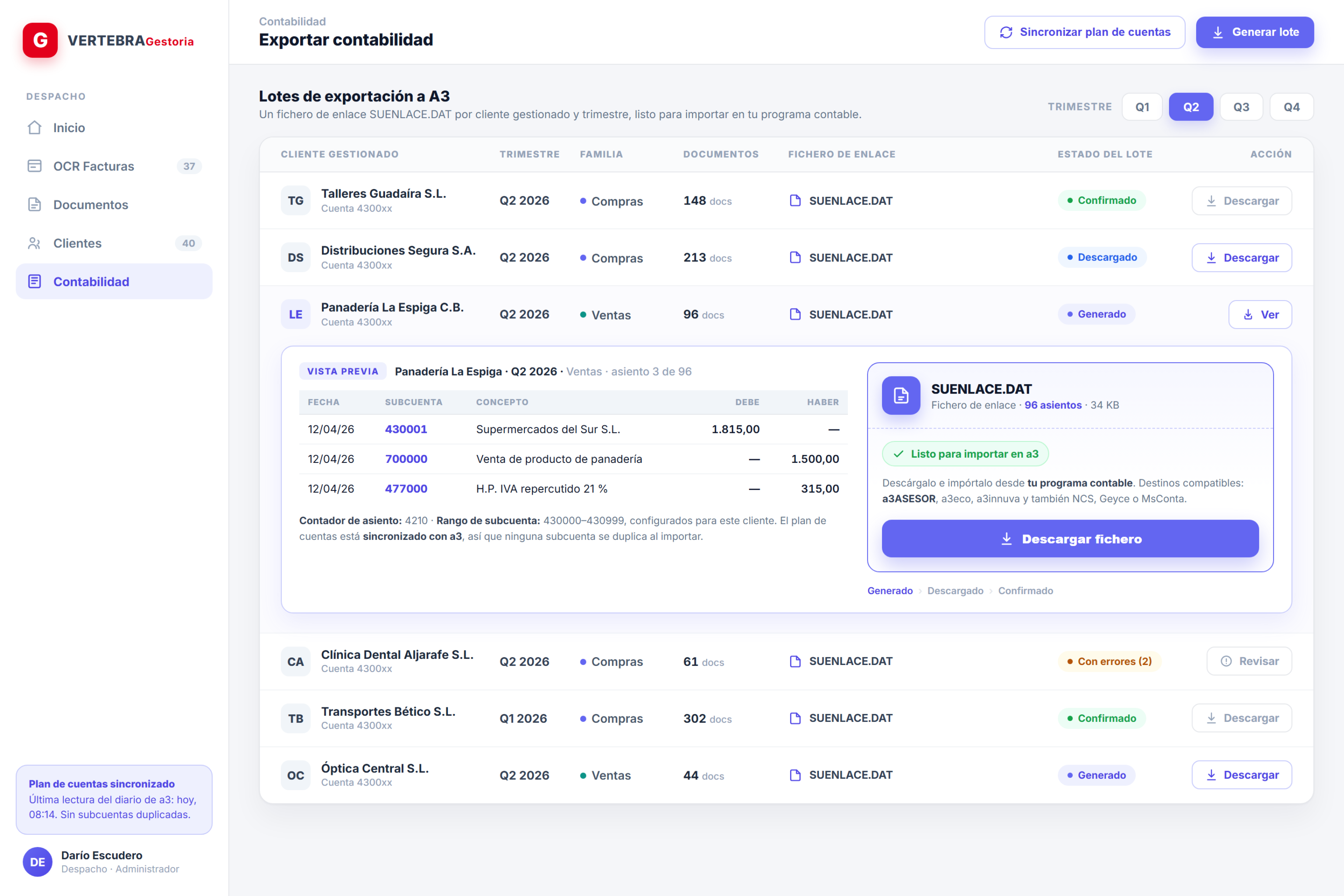Click the file icon in Clínica Dental Aljarafe row
Image resolution: width=1344 pixels, height=896 pixels.
pyautogui.click(x=795, y=661)
